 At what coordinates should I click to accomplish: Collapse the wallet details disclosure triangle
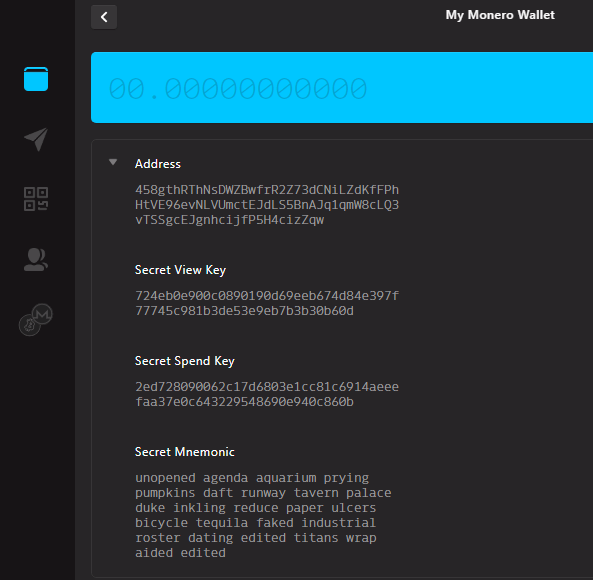pos(113,162)
